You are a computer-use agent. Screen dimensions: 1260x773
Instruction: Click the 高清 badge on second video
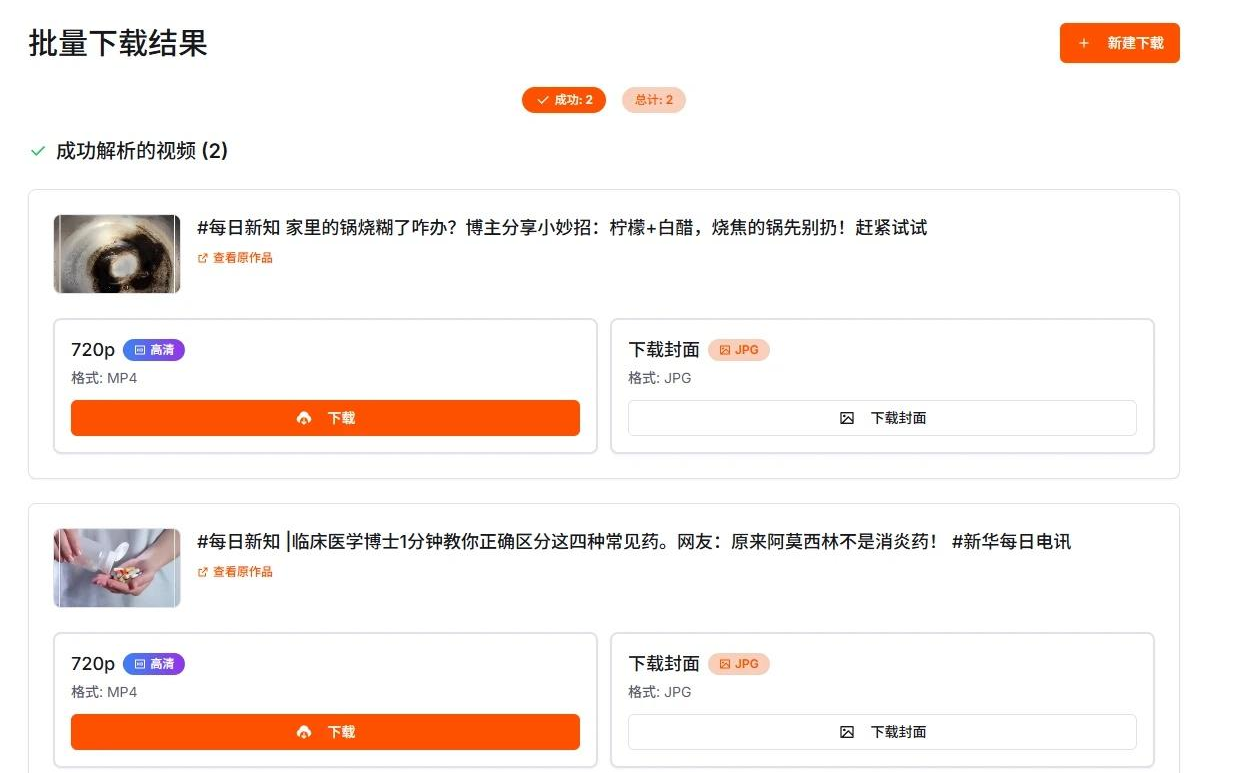(x=154, y=664)
